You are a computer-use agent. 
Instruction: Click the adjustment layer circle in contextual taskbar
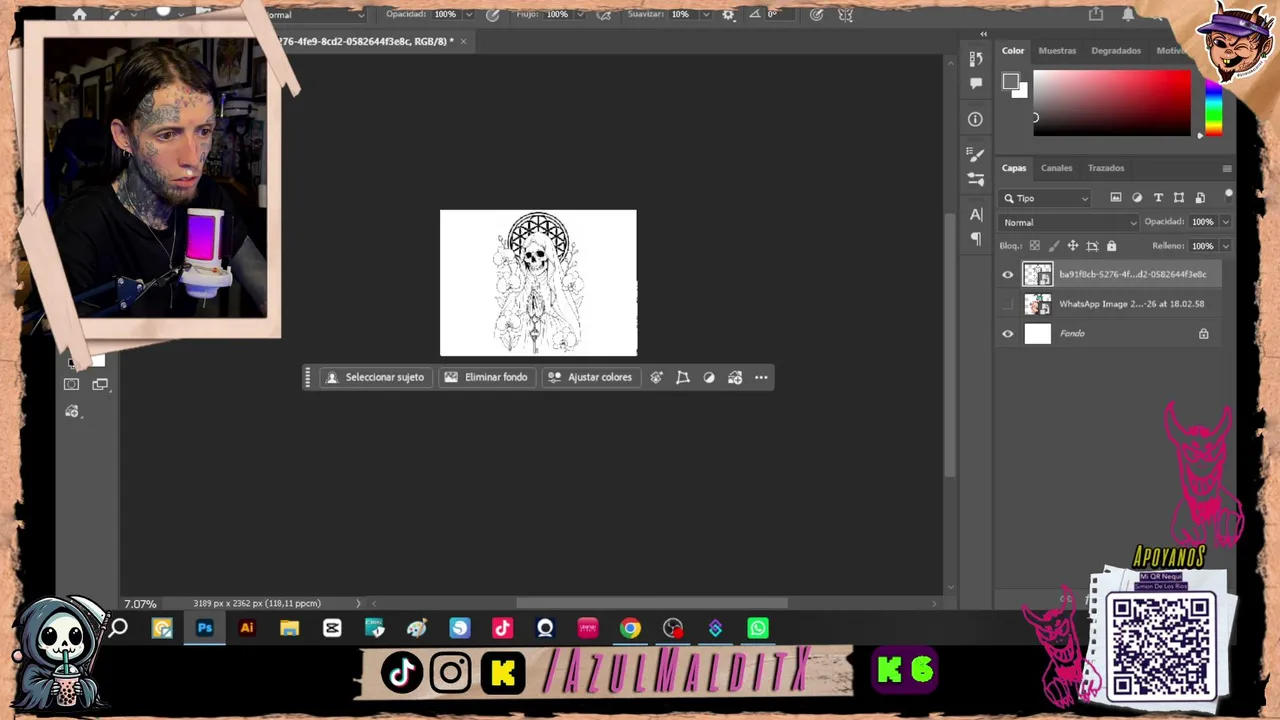(x=709, y=378)
